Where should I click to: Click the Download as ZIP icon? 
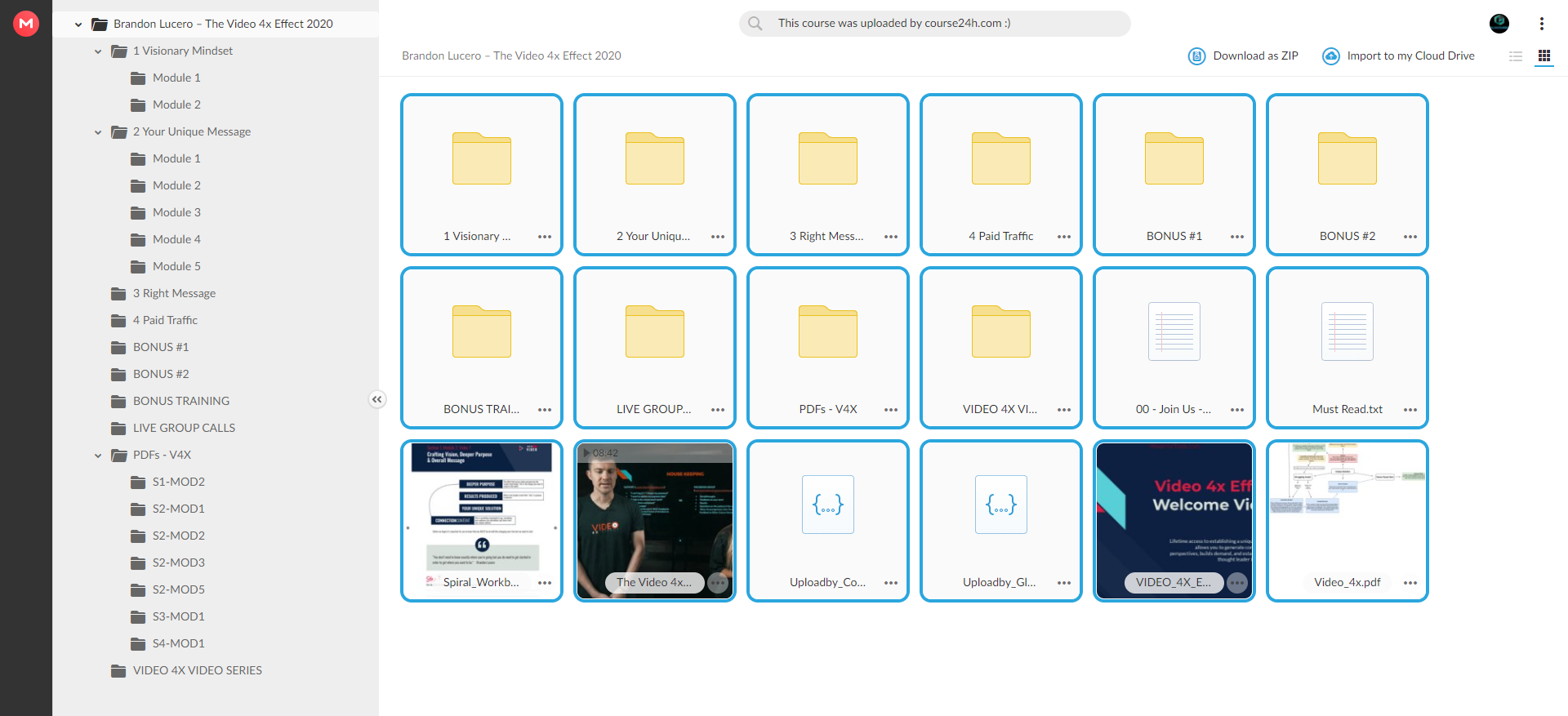coord(1196,56)
